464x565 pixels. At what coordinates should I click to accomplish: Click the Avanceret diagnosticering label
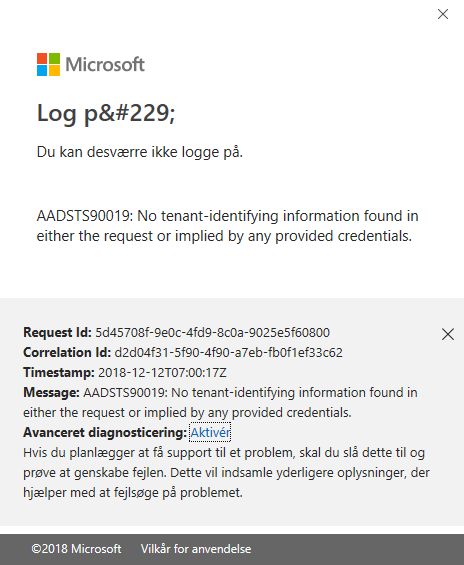click(105, 432)
